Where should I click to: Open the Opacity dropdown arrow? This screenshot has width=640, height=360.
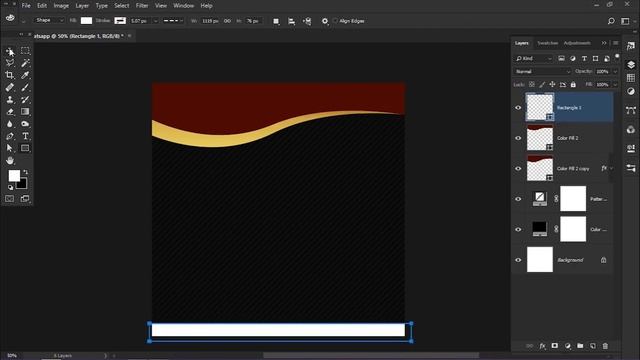(x=615, y=72)
